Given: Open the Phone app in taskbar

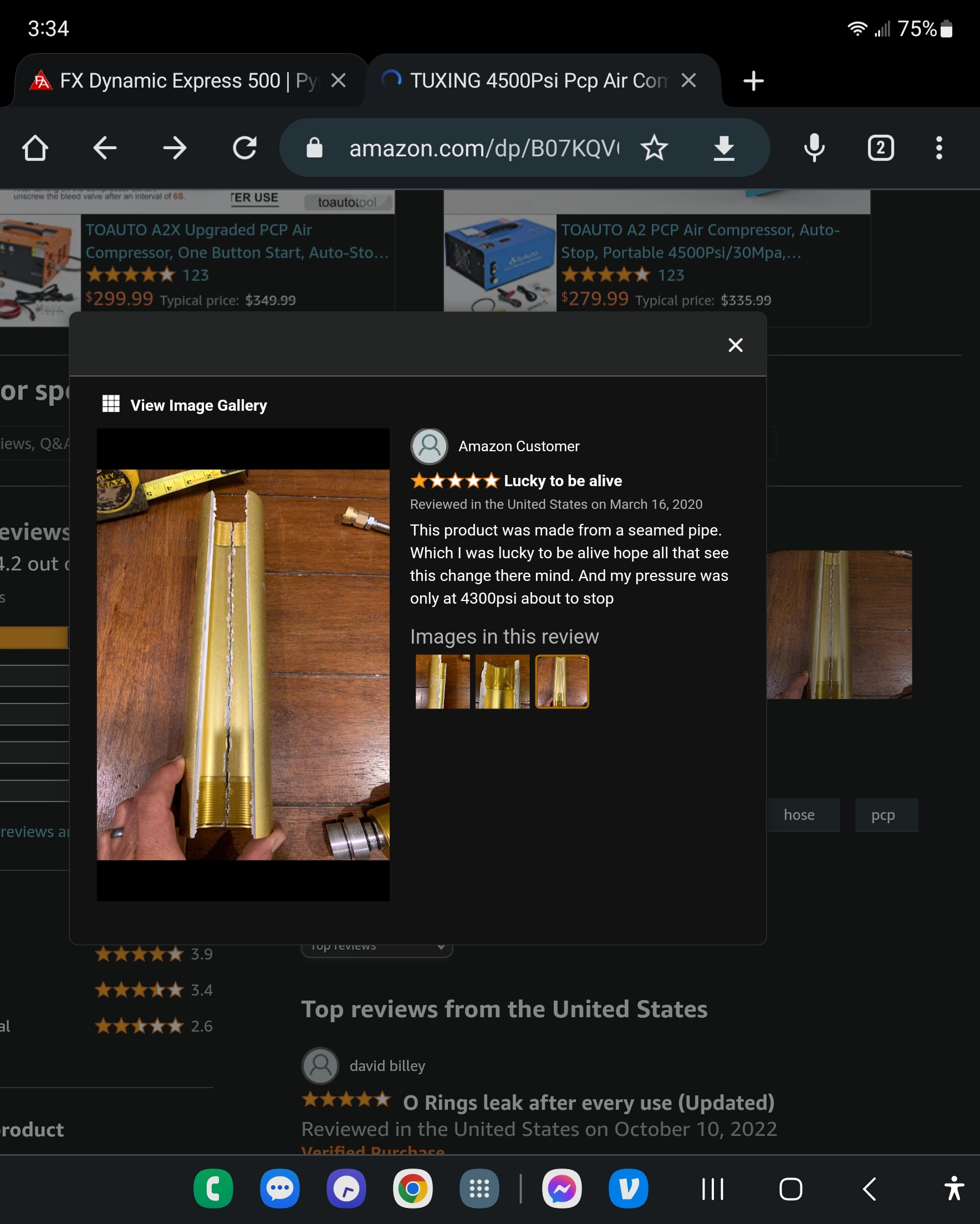Looking at the screenshot, I should click(x=213, y=1189).
